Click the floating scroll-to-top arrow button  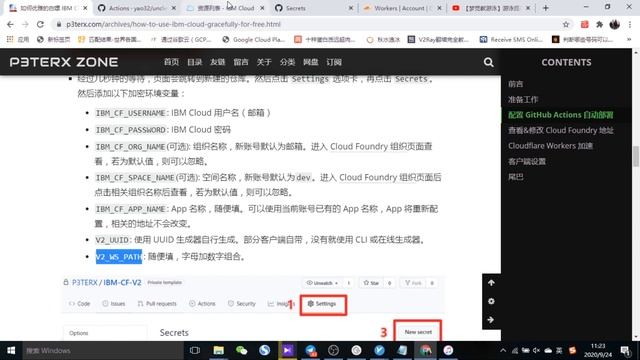click(x=491, y=283)
